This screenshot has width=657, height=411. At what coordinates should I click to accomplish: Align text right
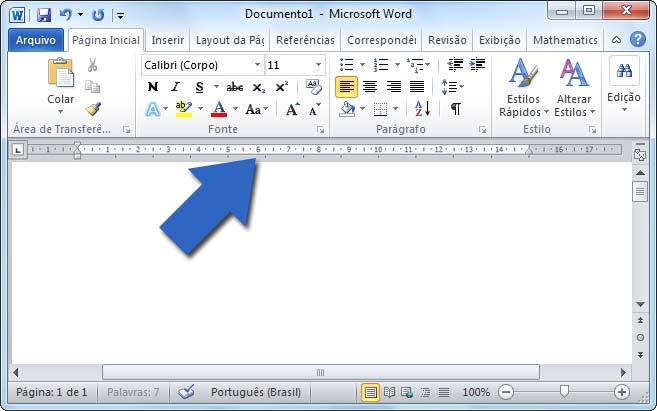pyautogui.click(x=393, y=87)
